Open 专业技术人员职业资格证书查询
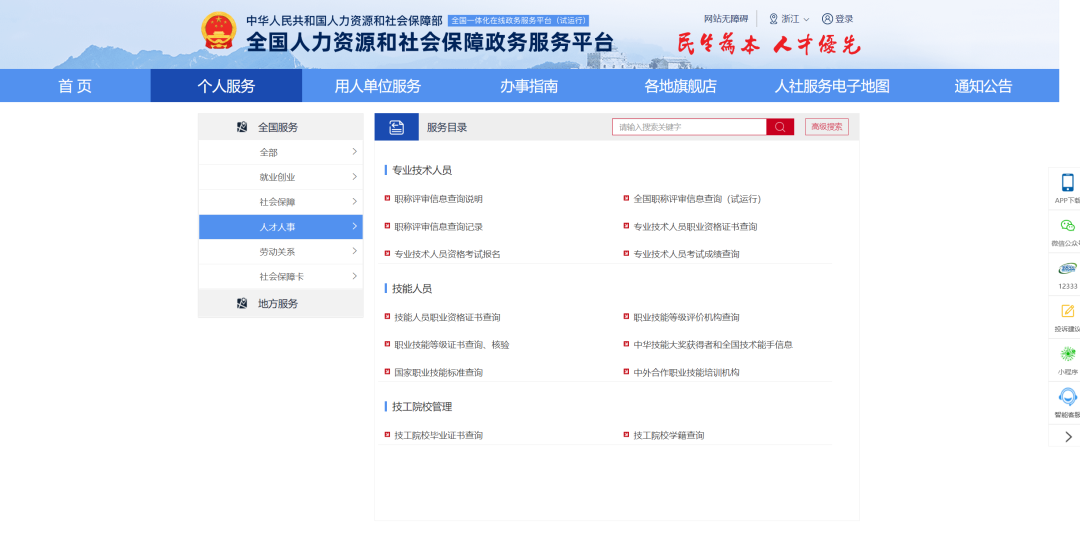The width and height of the screenshot is (1080, 552). click(x=695, y=226)
